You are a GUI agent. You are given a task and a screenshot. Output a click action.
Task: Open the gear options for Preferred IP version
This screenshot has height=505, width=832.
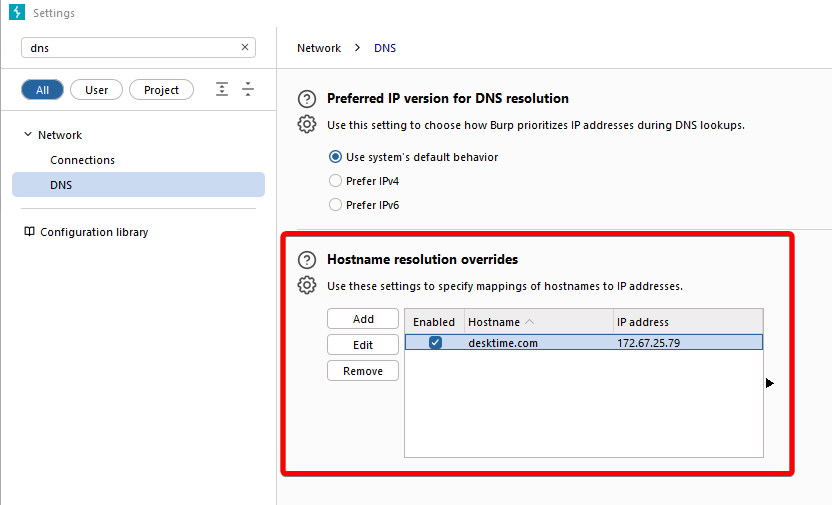point(308,124)
